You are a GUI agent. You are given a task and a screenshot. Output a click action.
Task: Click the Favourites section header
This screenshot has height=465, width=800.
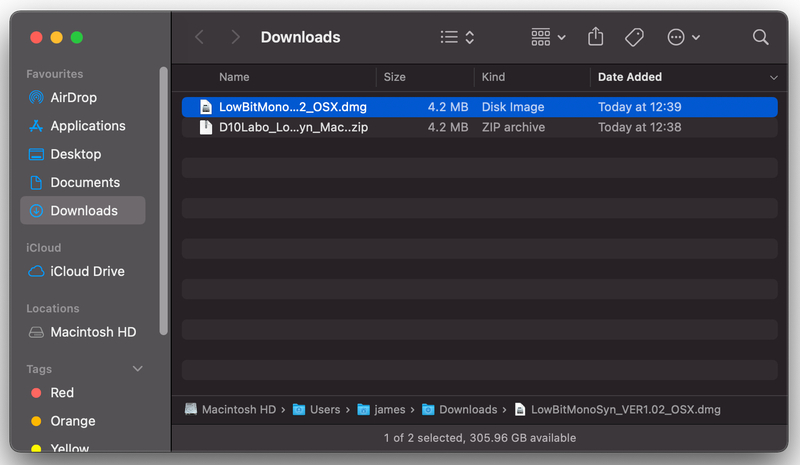point(55,74)
